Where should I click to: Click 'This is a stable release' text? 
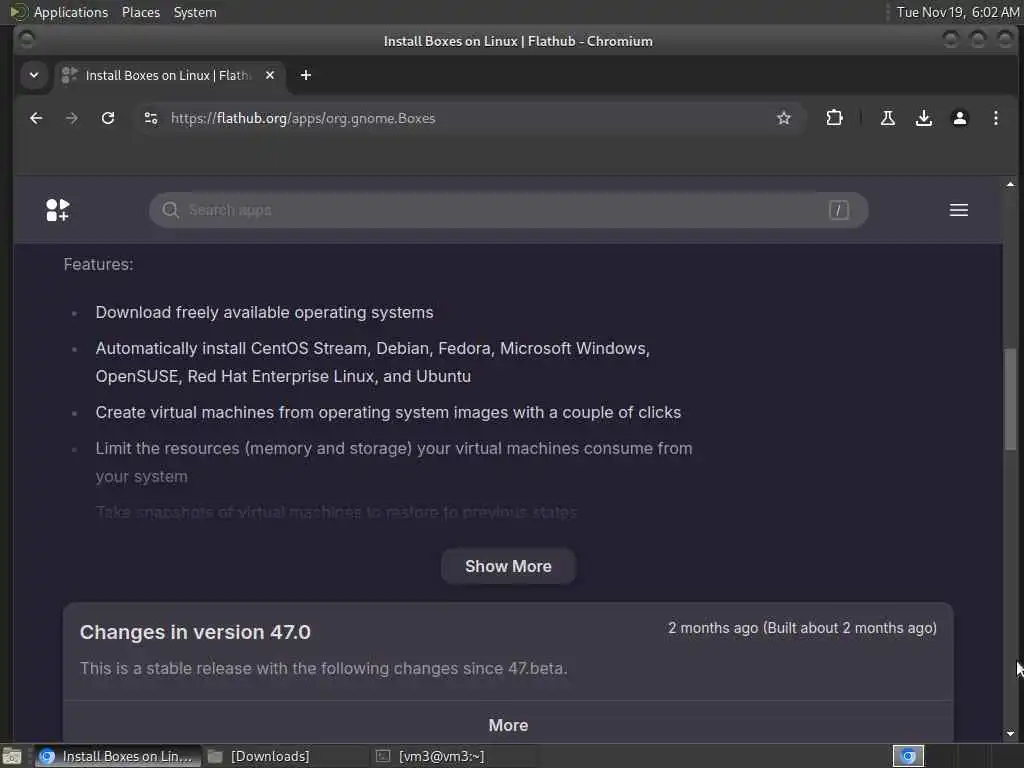pos(323,668)
